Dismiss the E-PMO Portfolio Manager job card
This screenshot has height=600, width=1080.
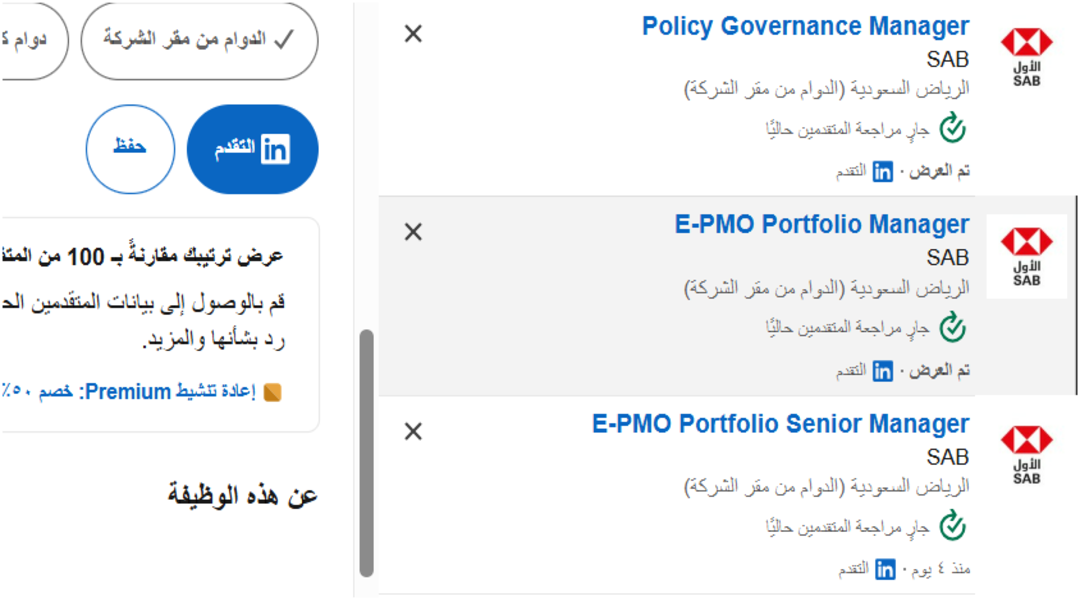pos(413,232)
